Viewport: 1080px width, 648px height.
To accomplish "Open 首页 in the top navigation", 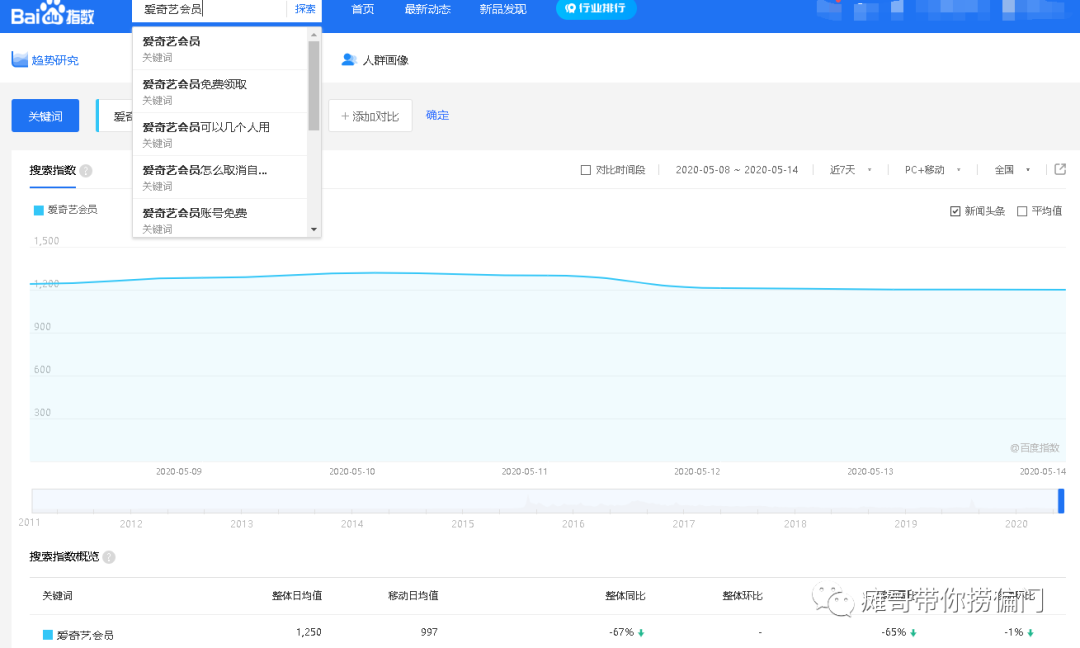I will coord(362,9).
